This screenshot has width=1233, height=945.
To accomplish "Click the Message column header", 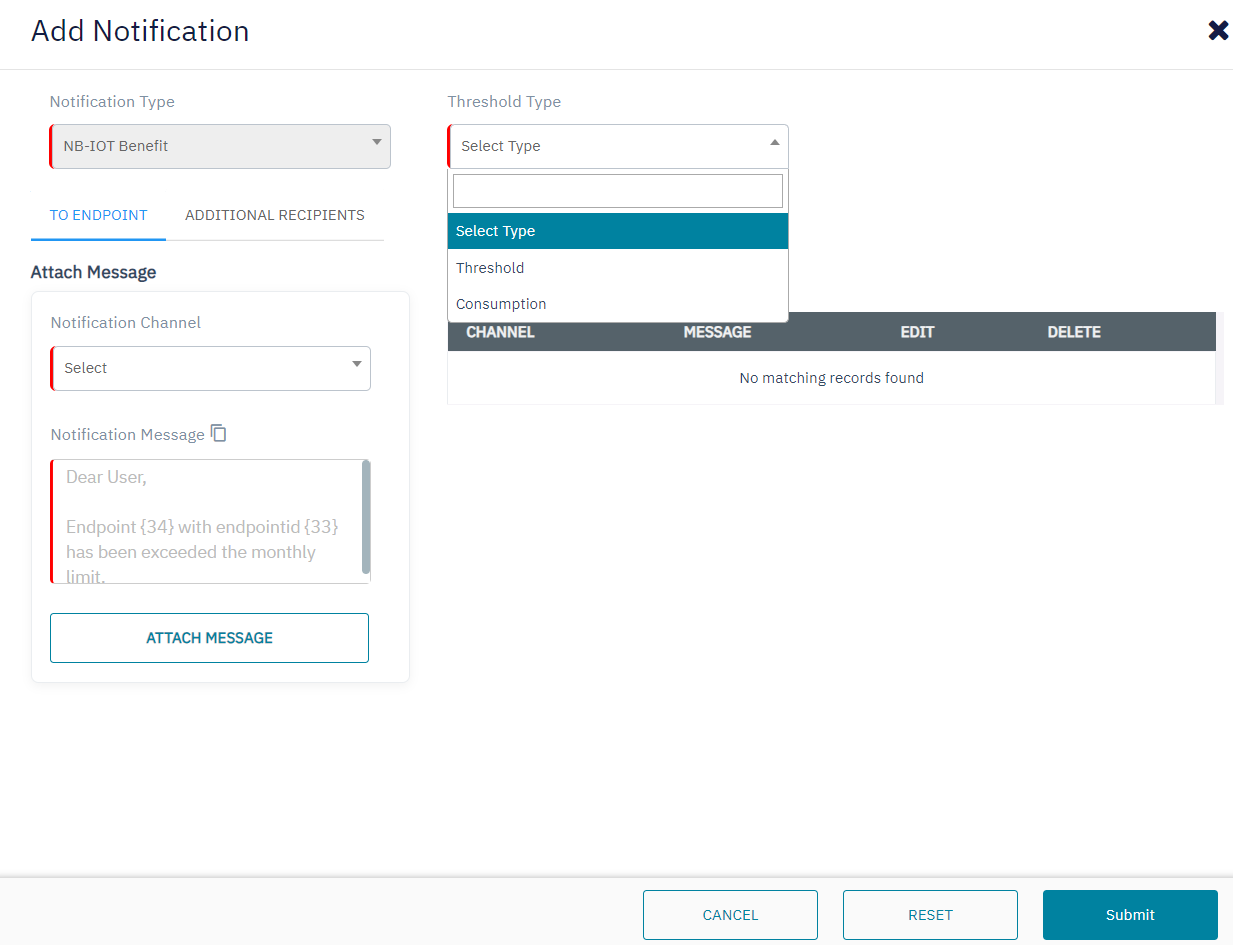I will tap(717, 332).
